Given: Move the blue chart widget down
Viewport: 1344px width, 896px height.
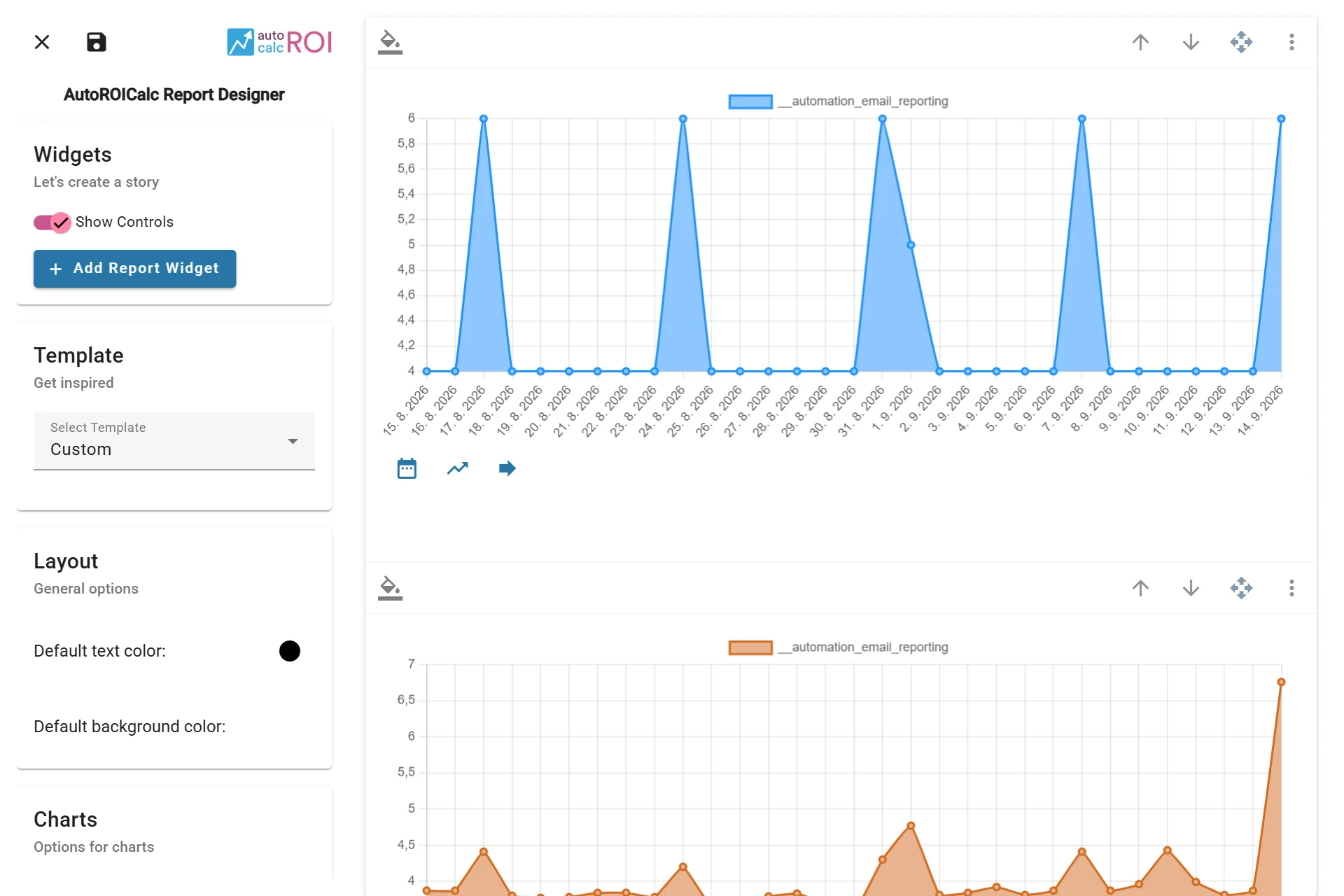Looking at the screenshot, I should (x=1191, y=42).
